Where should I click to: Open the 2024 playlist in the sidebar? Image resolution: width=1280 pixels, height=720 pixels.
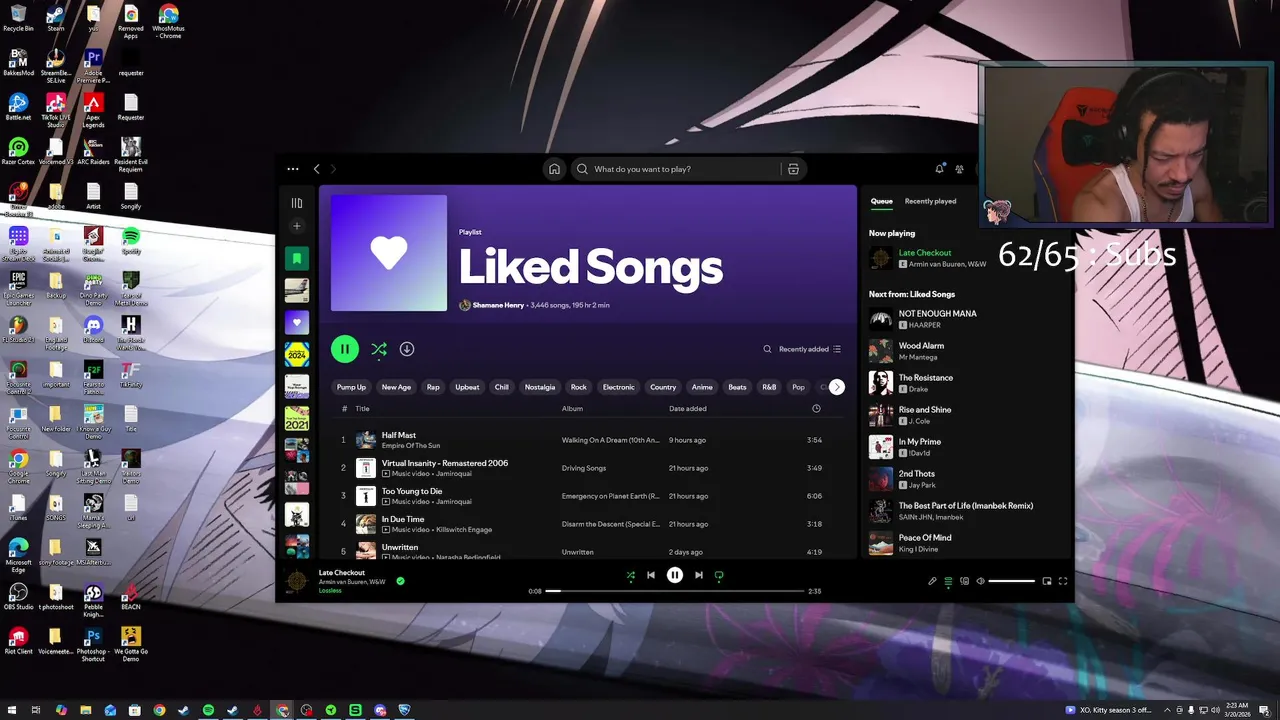[296, 354]
